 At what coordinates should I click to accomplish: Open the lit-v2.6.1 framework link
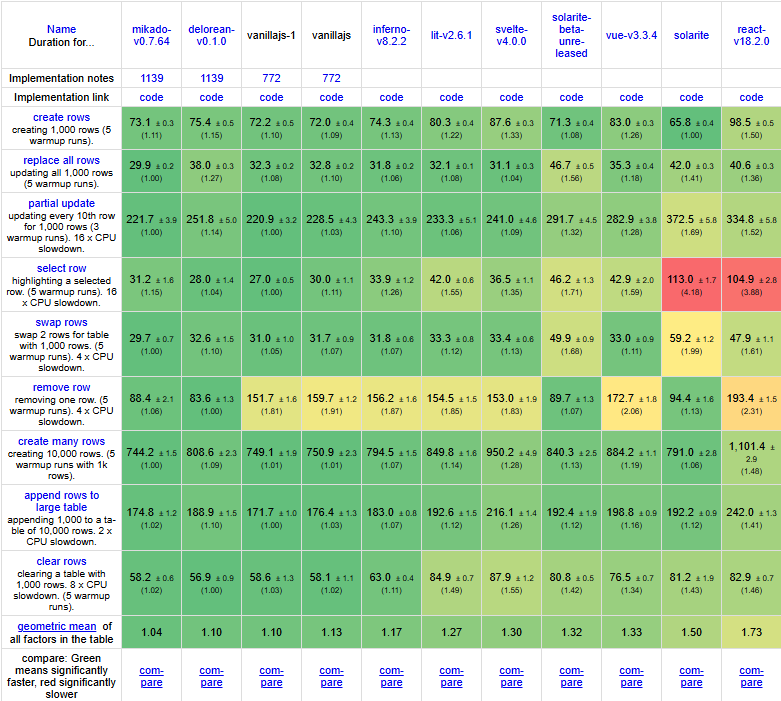pyautogui.click(x=451, y=35)
